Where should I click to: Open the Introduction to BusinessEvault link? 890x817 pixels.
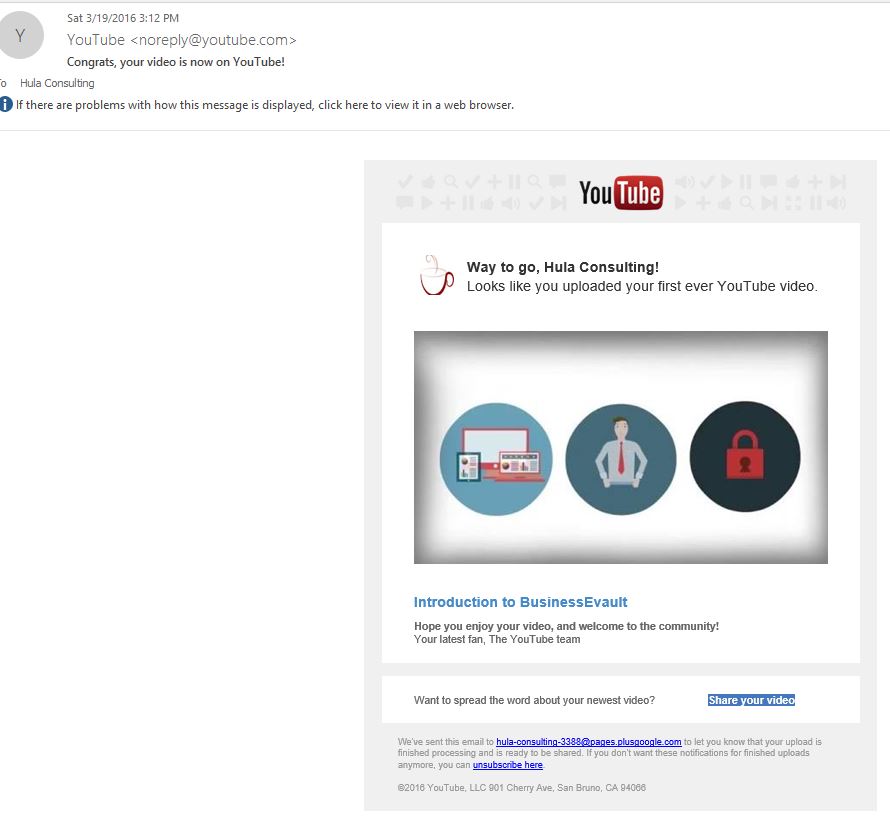(x=520, y=602)
